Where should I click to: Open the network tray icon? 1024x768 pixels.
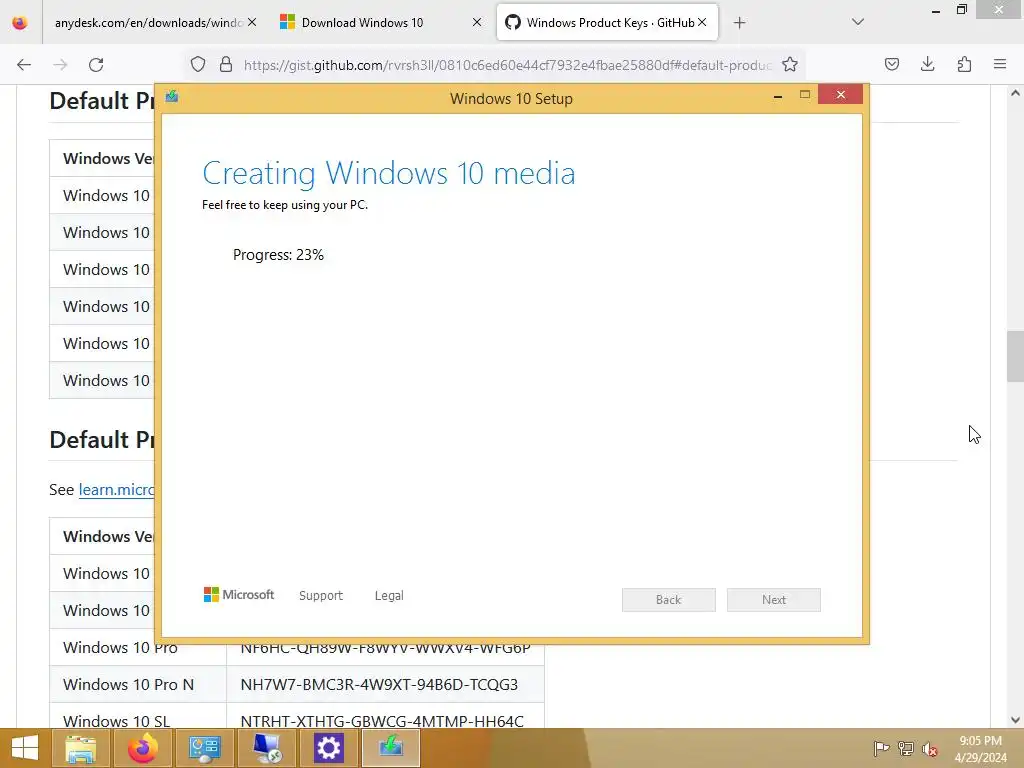click(906, 748)
